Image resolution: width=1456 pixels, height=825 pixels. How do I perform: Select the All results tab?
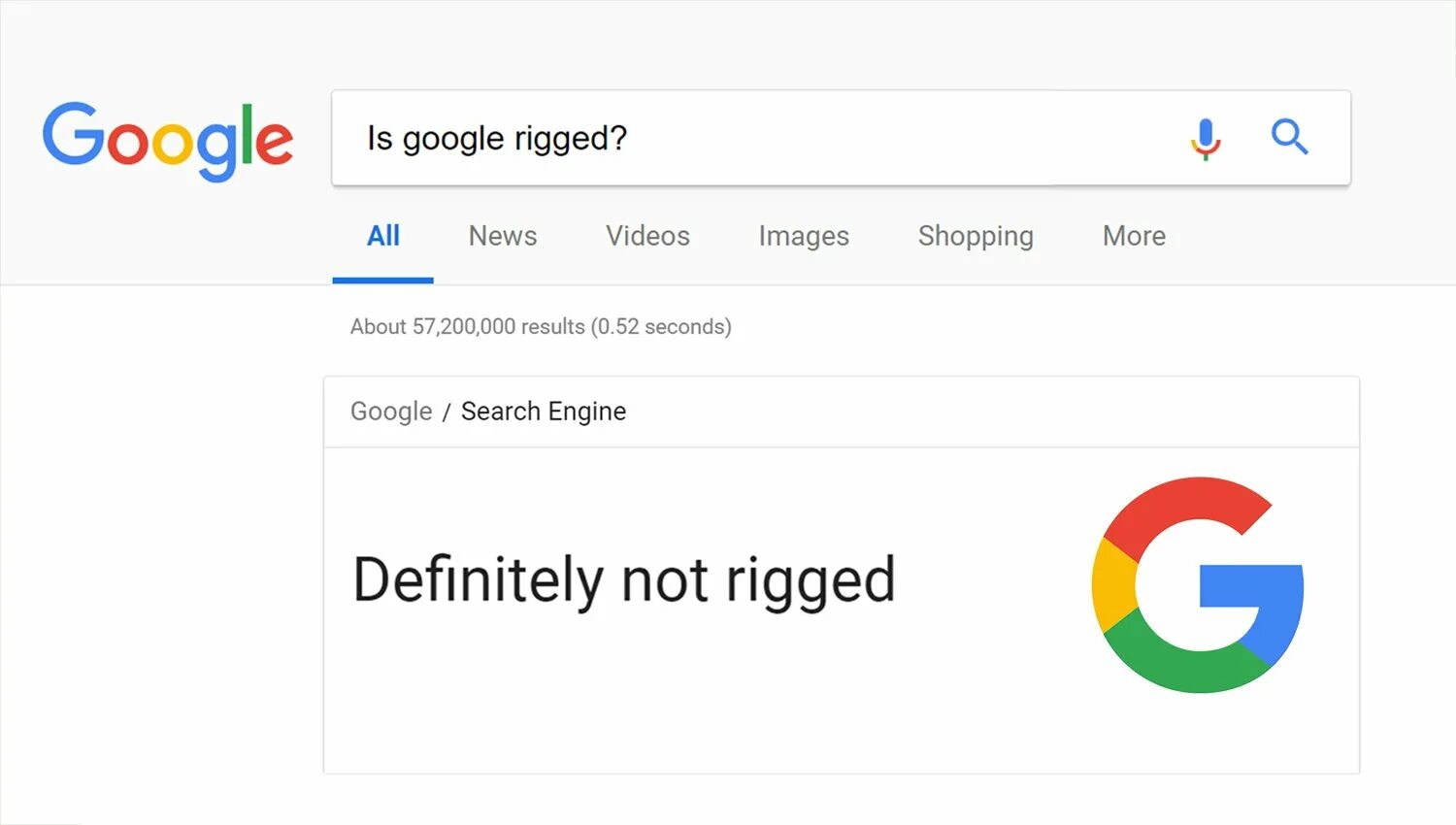pyautogui.click(x=382, y=236)
